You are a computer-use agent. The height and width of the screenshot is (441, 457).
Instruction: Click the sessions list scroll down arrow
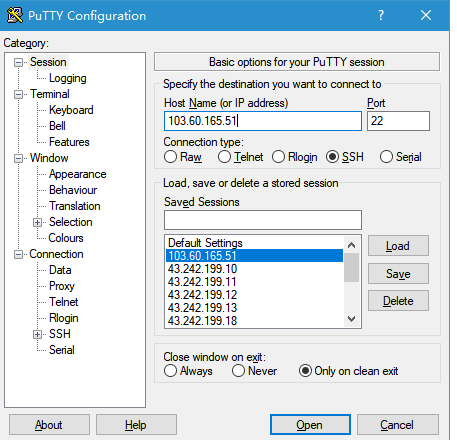click(x=351, y=319)
